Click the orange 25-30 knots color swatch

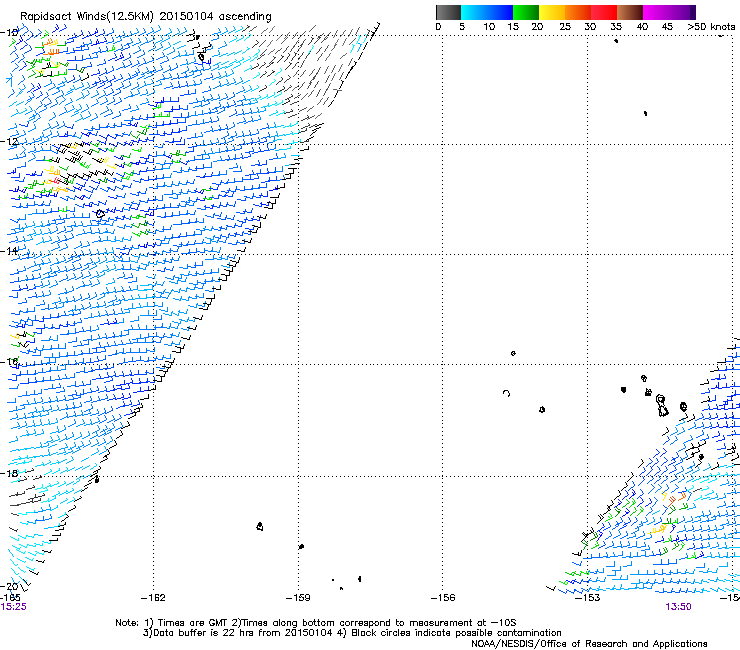pos(578,12)
